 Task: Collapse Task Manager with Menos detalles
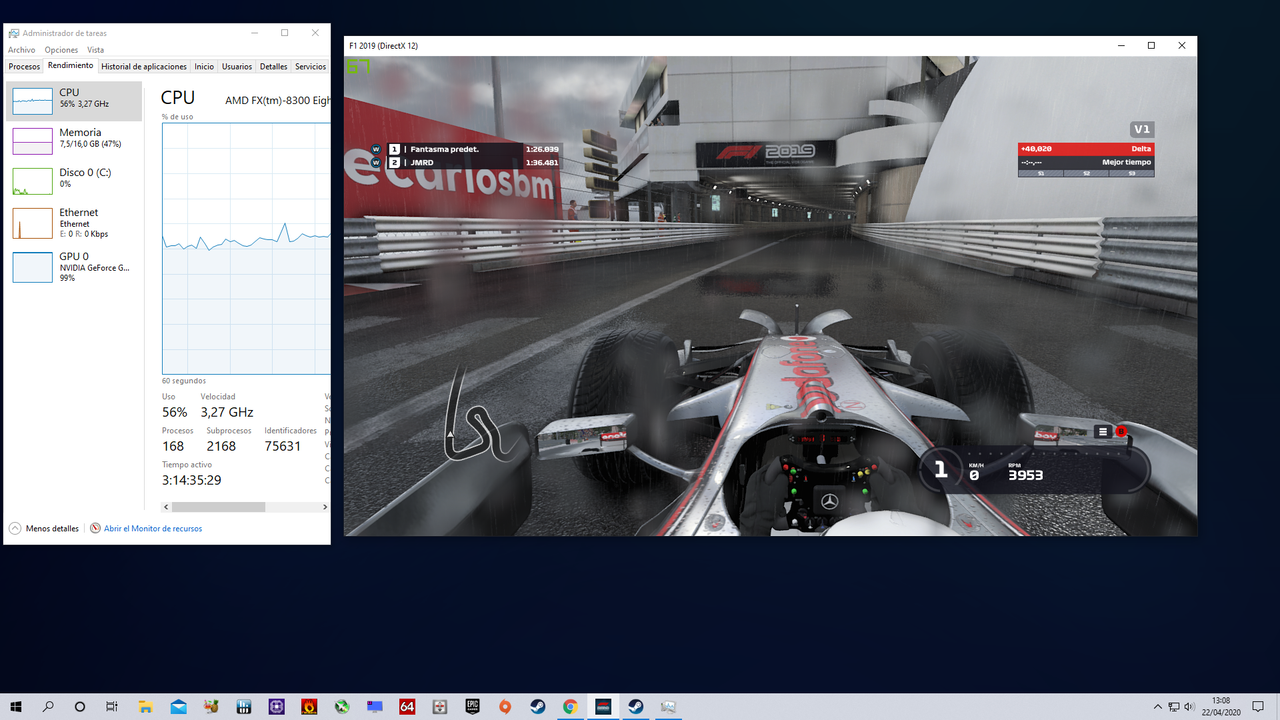pos(44,528)
